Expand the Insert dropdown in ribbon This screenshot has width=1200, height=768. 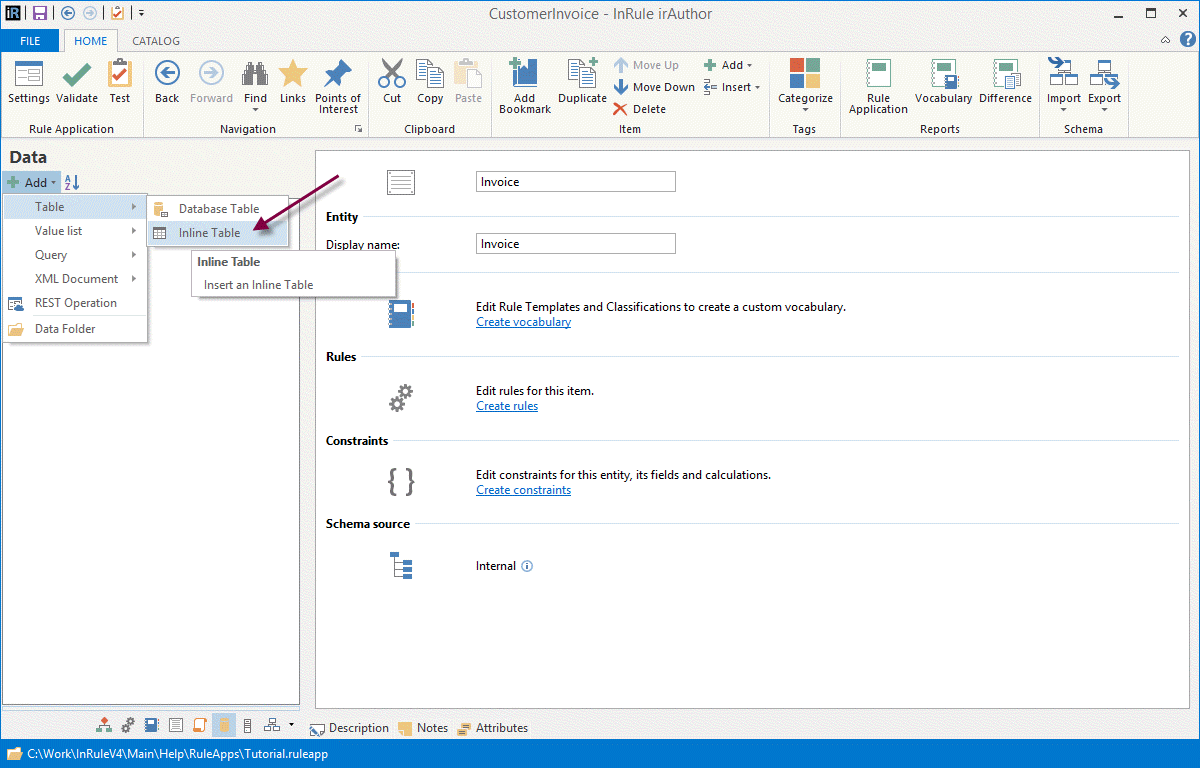pyautogui.click(x=733, y=87)
